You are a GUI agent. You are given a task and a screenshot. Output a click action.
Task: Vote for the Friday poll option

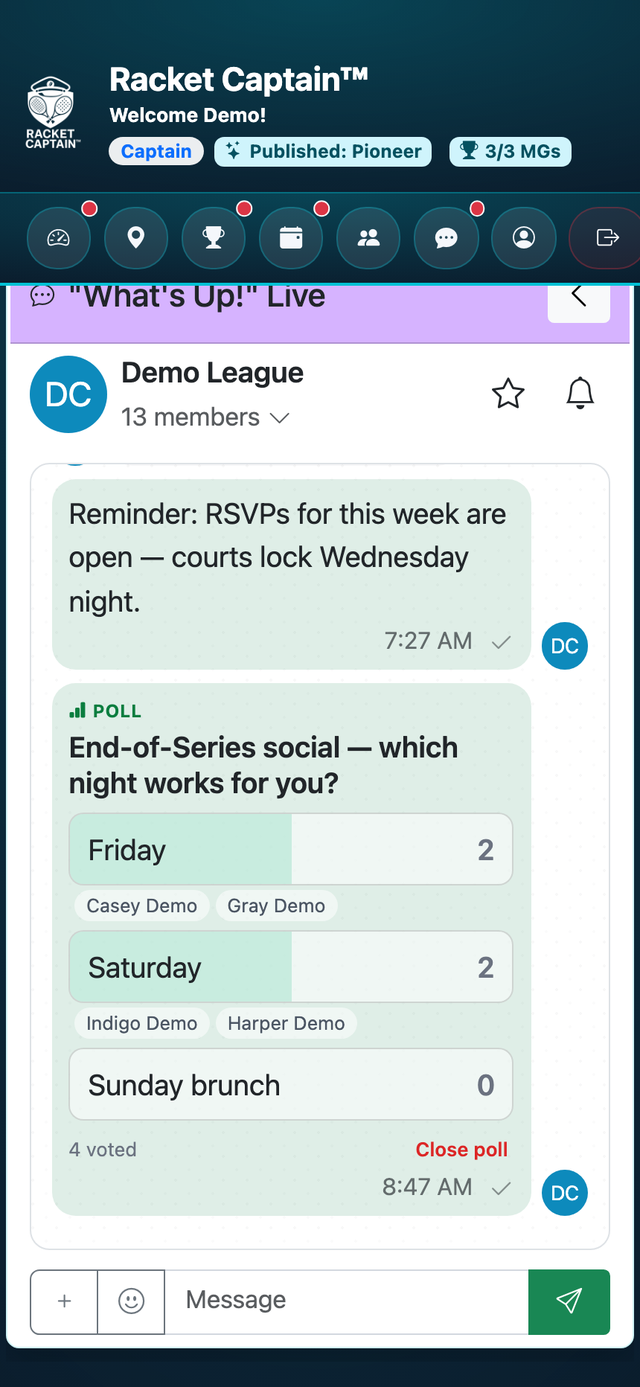(x=291, y=850)
